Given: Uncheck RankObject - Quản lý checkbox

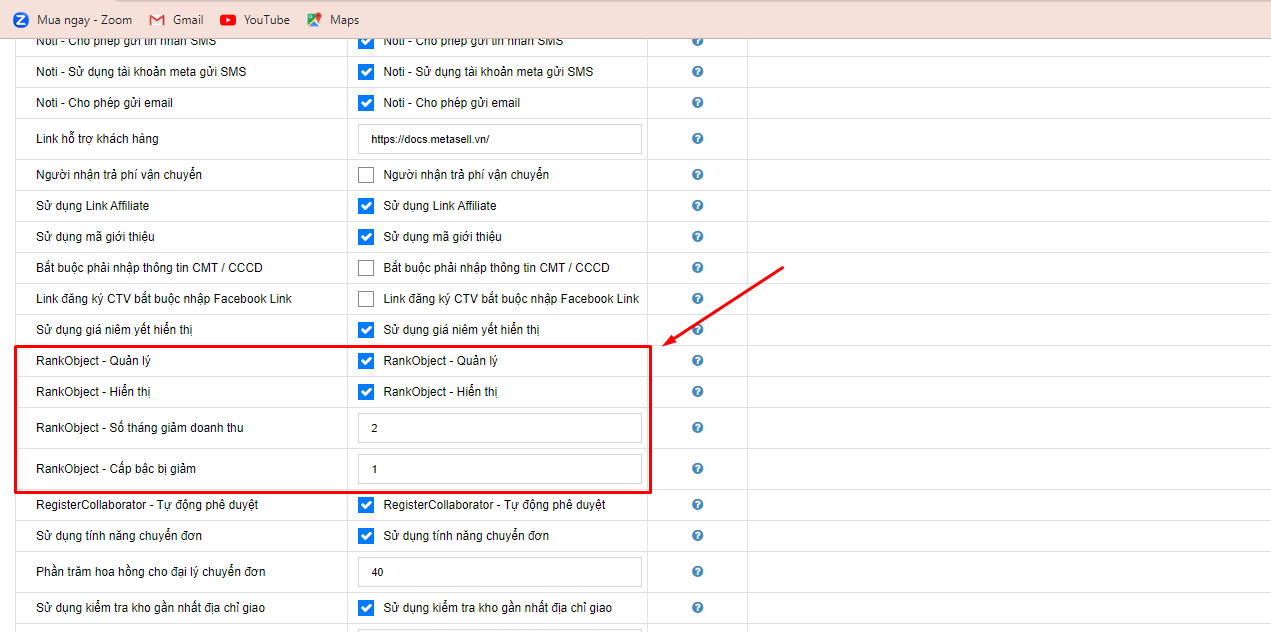Looking at the screenshot, I should coord(366,361).
